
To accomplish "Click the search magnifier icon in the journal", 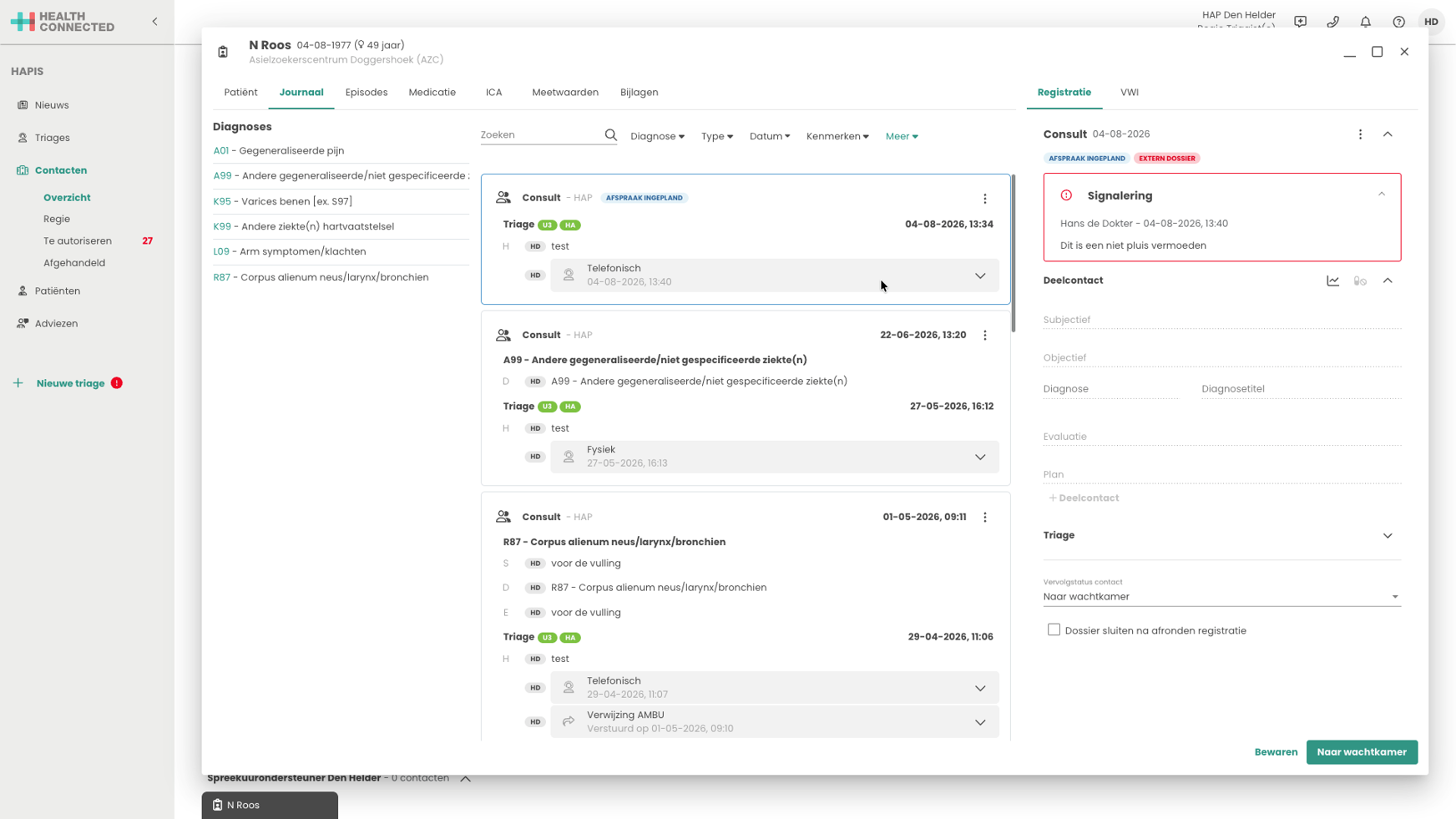I will (611, 135).
